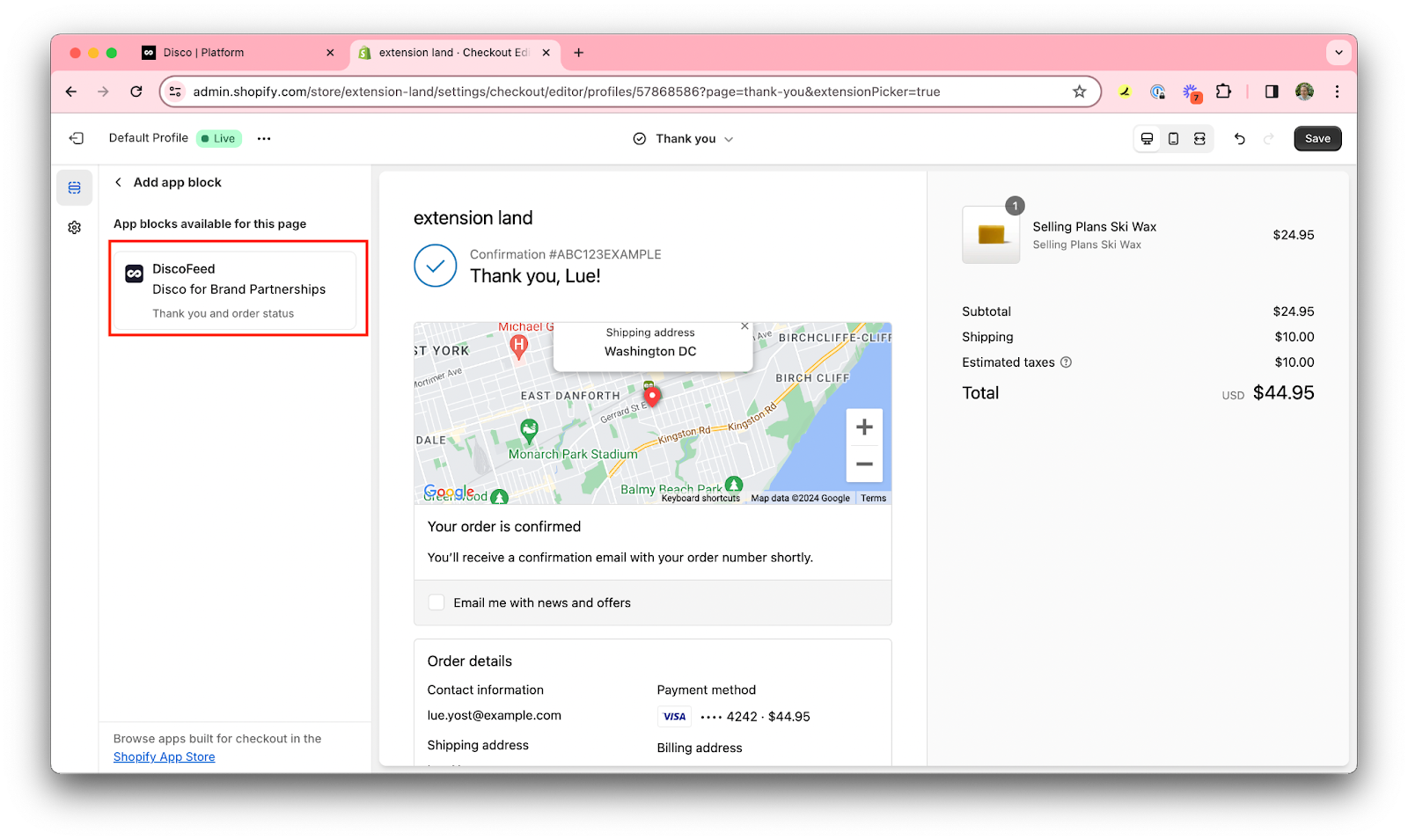This screenshot has width=1408, height=840.
Task: Add the DiscoFeed app block
Action: coord(235,290)
